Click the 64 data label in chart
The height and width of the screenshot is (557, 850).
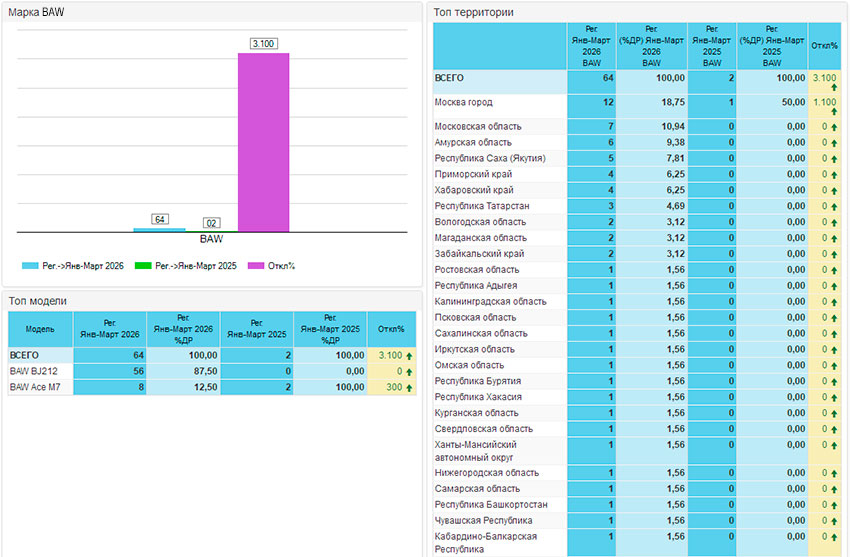(x=159, y=219)
